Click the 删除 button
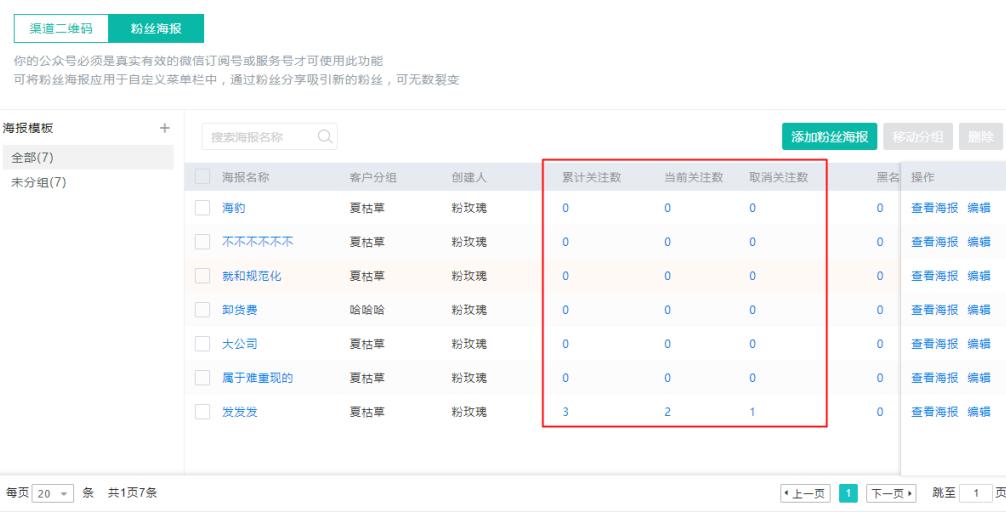The height and width of the screenshot is (512, 1006). 980,137
